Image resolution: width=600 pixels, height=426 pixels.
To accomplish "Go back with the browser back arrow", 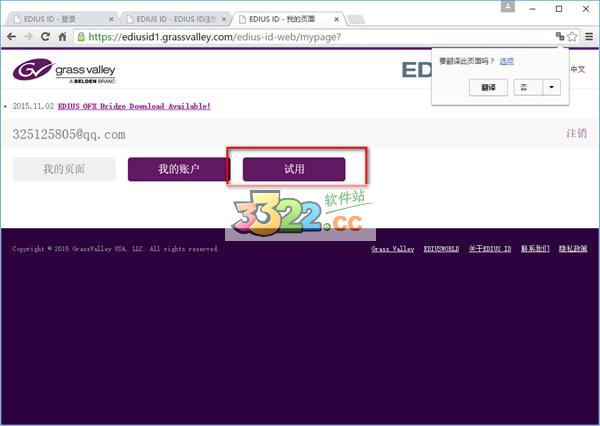I will pyautogui.click(x=11, y=37).
